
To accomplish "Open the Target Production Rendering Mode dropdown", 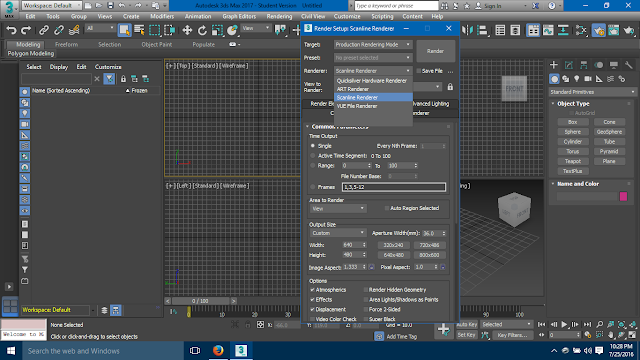I will [373, 44].
